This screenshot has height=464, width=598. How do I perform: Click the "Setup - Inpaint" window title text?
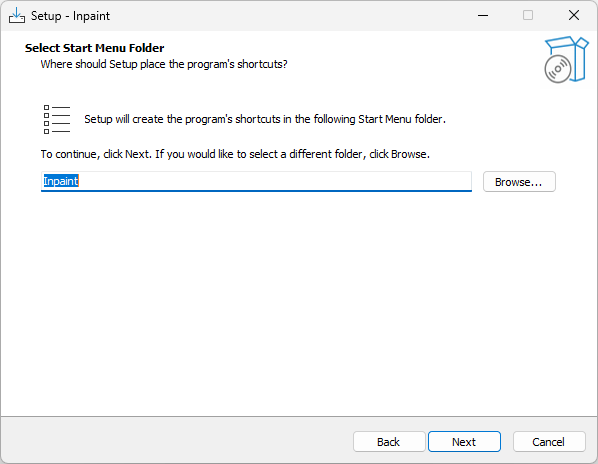[70, 16]
